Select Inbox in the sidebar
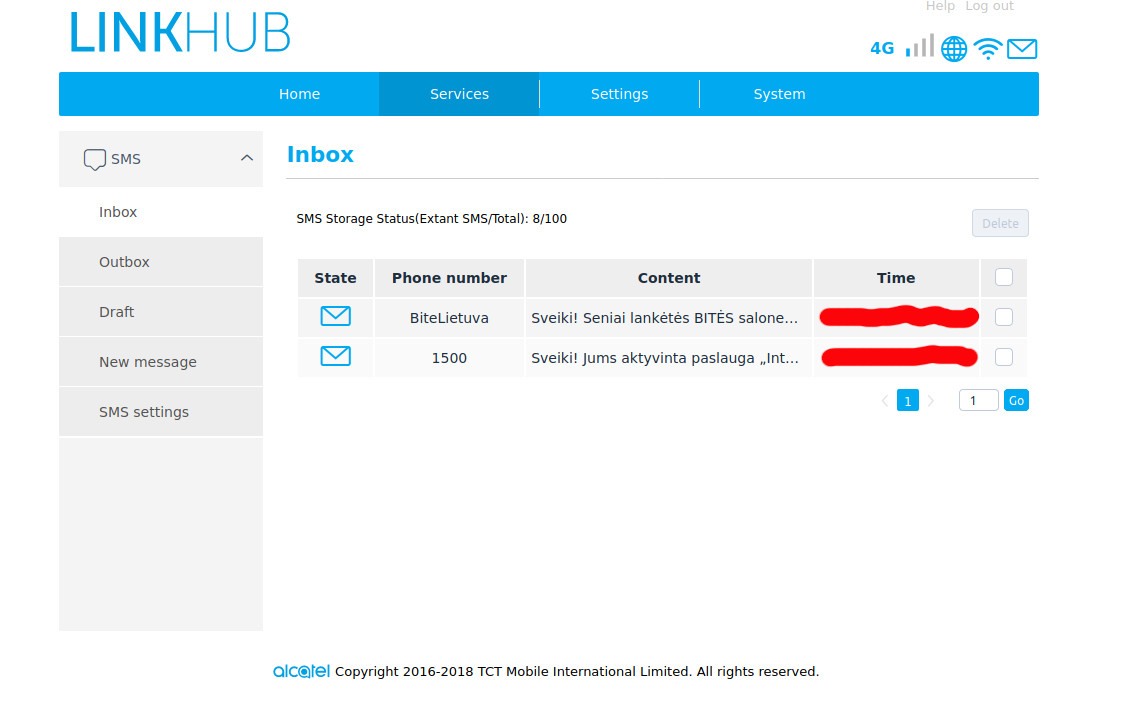Screen dimensions: 1143x707 coord(161,212)
